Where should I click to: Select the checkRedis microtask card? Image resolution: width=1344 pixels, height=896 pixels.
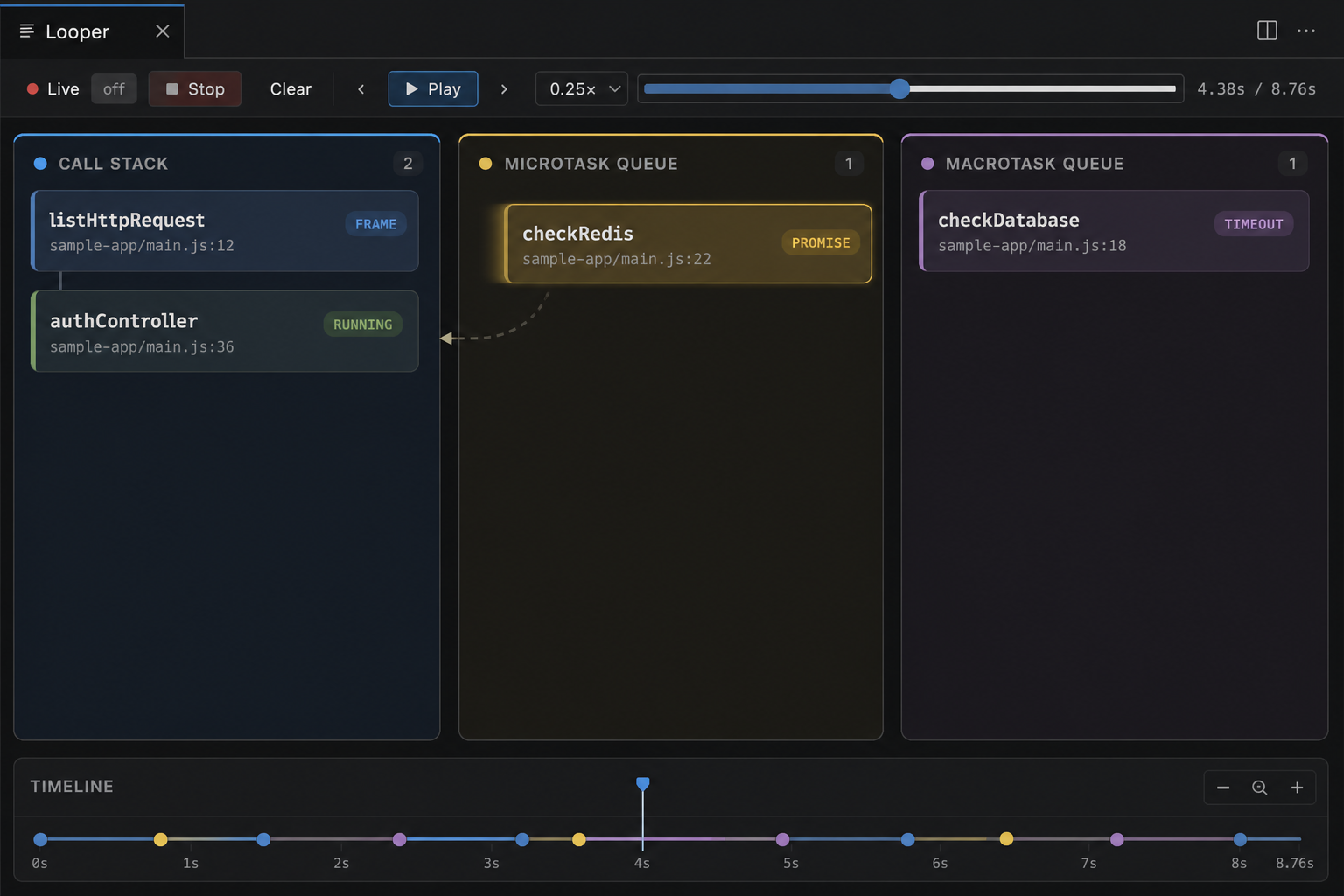coord(689,244)
